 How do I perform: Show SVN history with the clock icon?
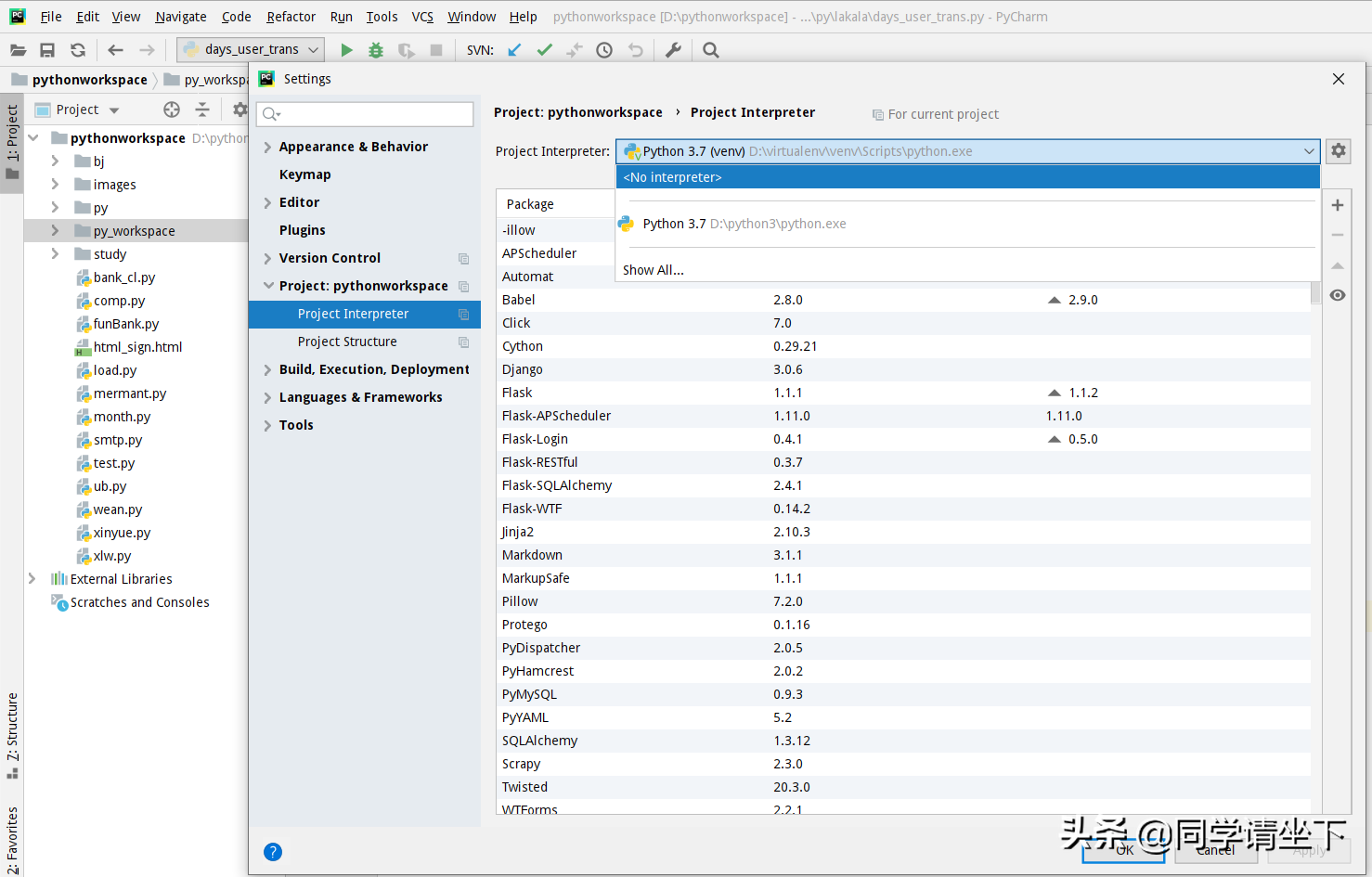click(604, 50)
